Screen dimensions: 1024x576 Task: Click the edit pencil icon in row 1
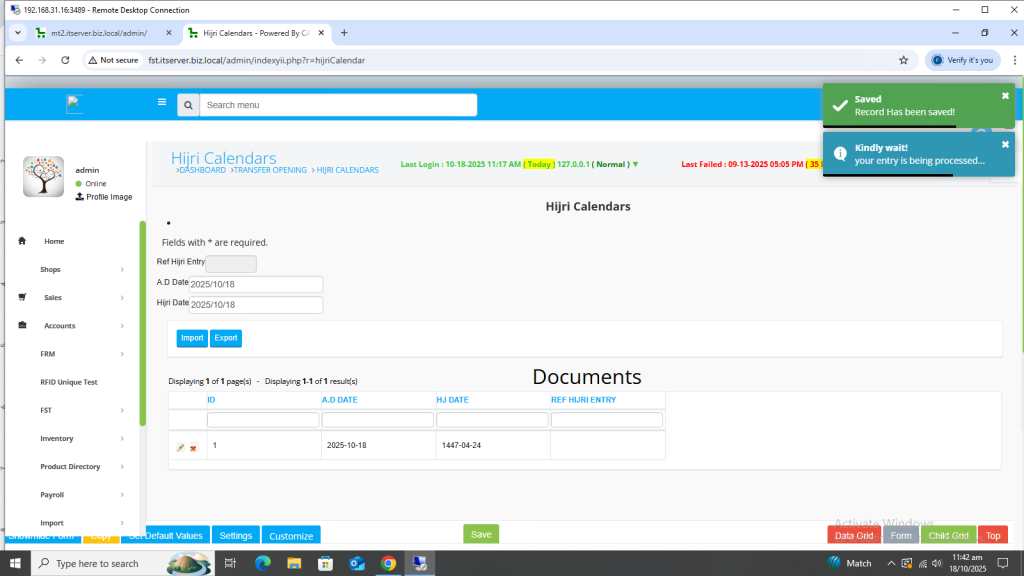pyautogui.click(x=181, y=447)
